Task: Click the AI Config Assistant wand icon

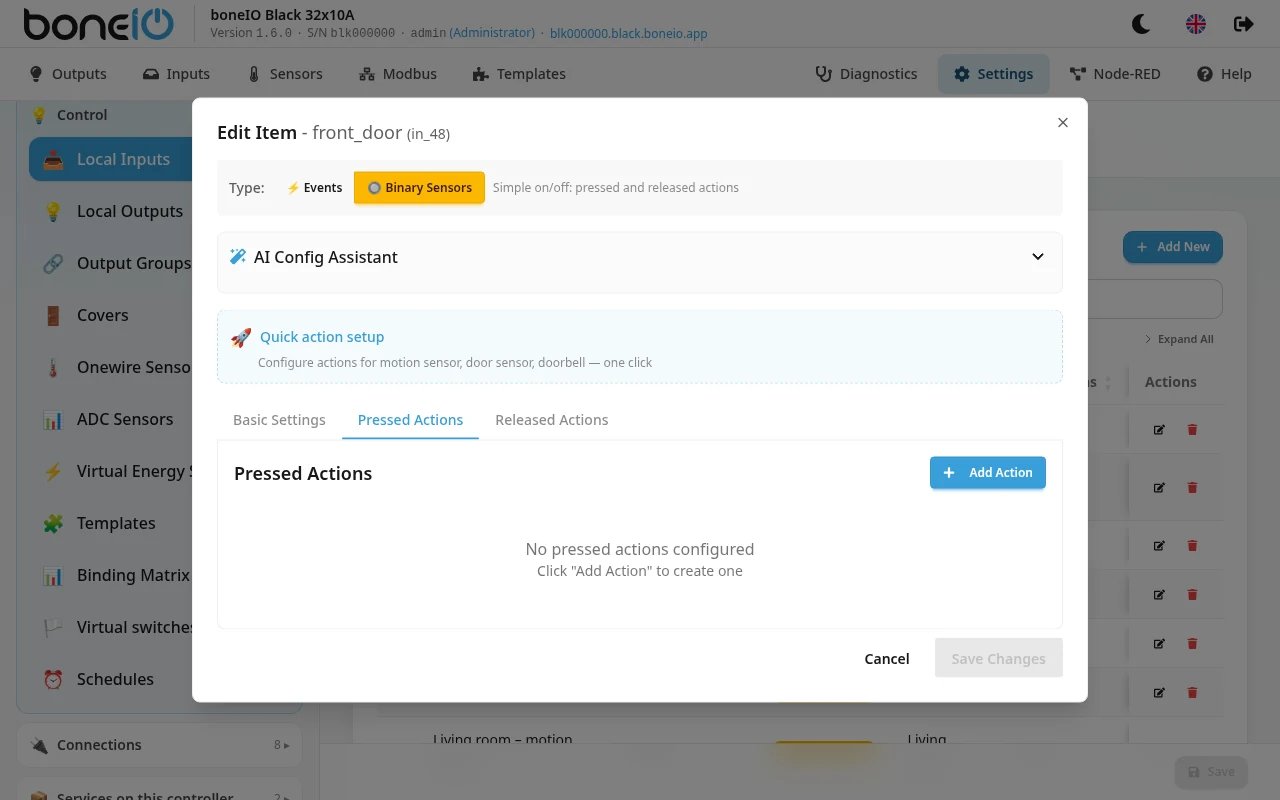Action: tap(238, 257)
